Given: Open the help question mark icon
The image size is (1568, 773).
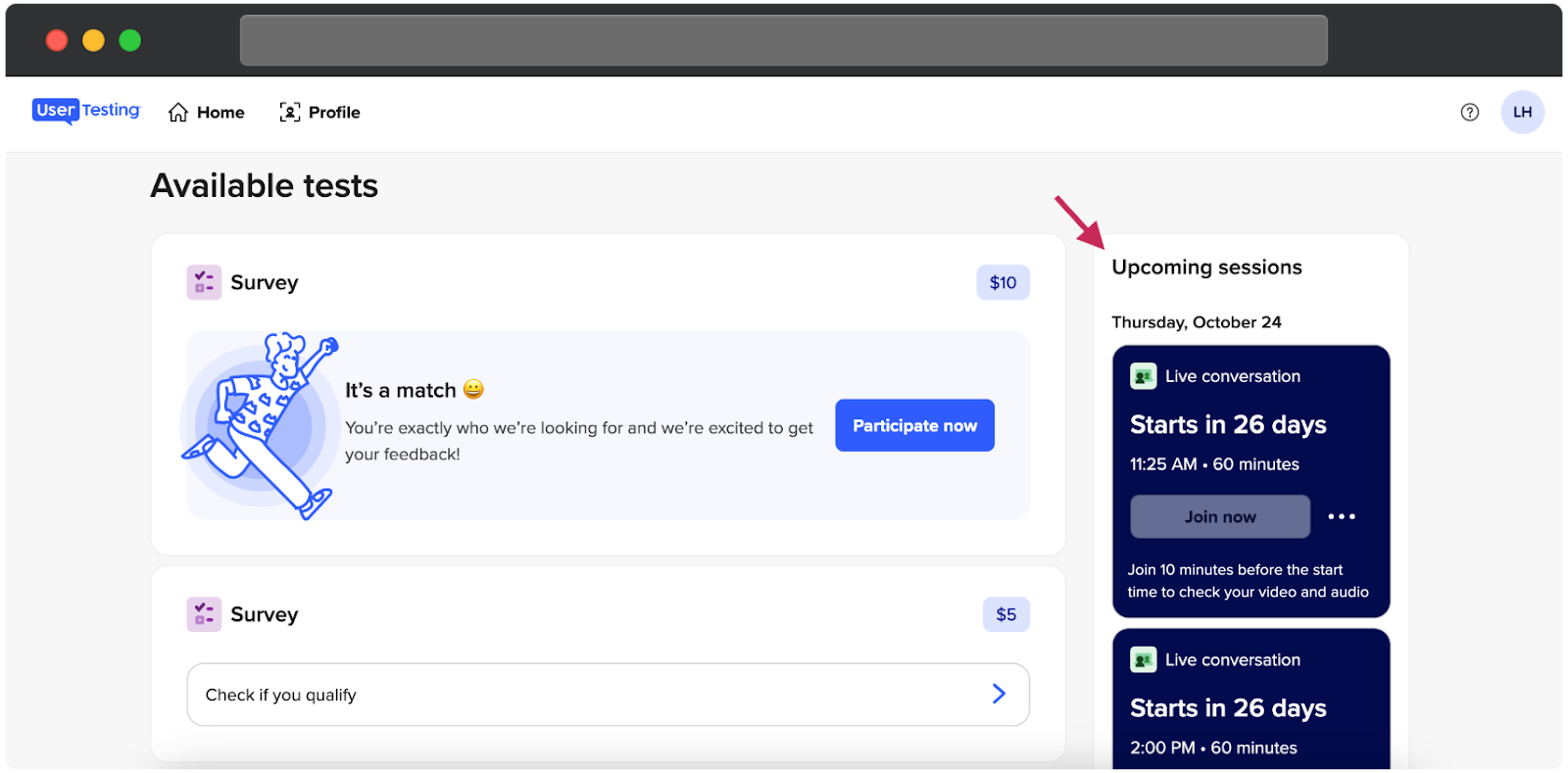Looking at the screenshot, I should click(x=1470, y=113).
